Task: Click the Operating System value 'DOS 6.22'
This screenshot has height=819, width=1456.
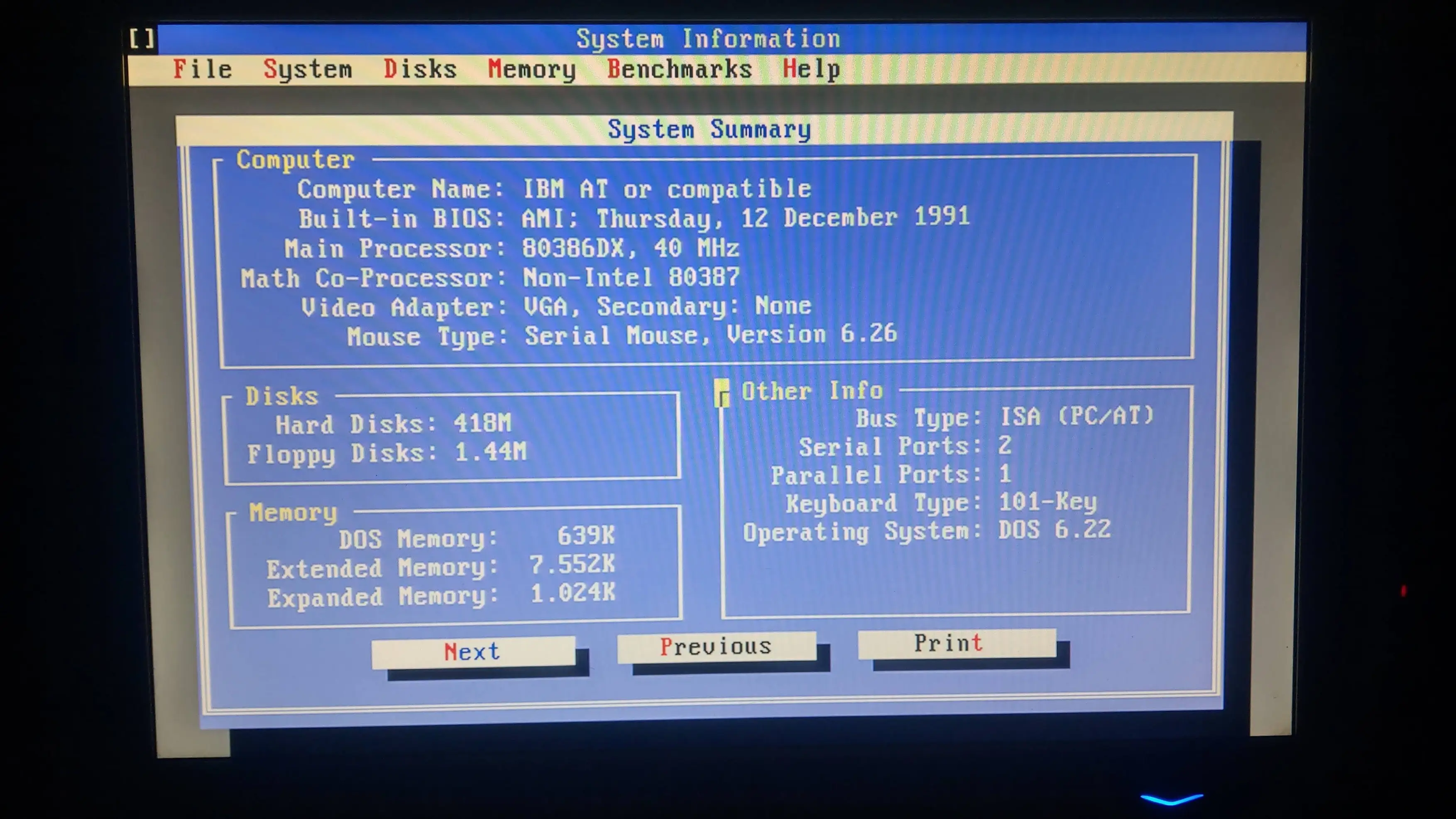Action: (1054, 530)
